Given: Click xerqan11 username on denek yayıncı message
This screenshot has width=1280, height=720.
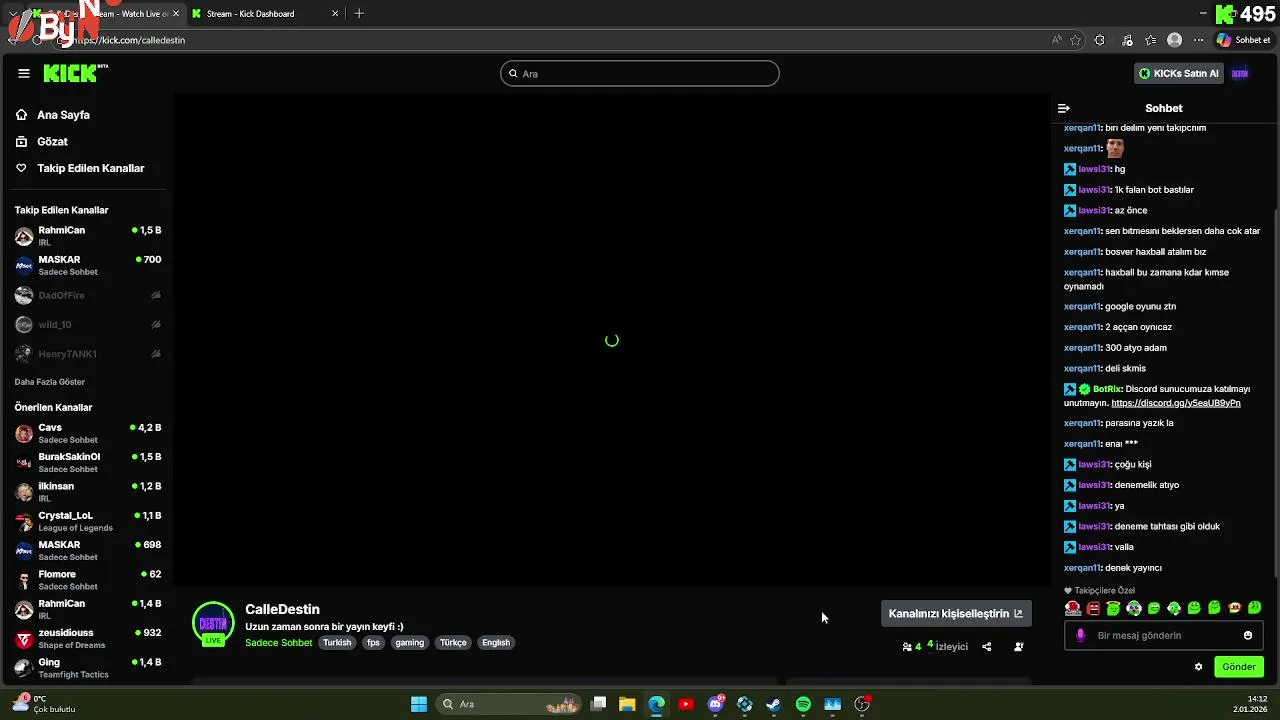Looking at the screenshot, I should coord(1081,568).
